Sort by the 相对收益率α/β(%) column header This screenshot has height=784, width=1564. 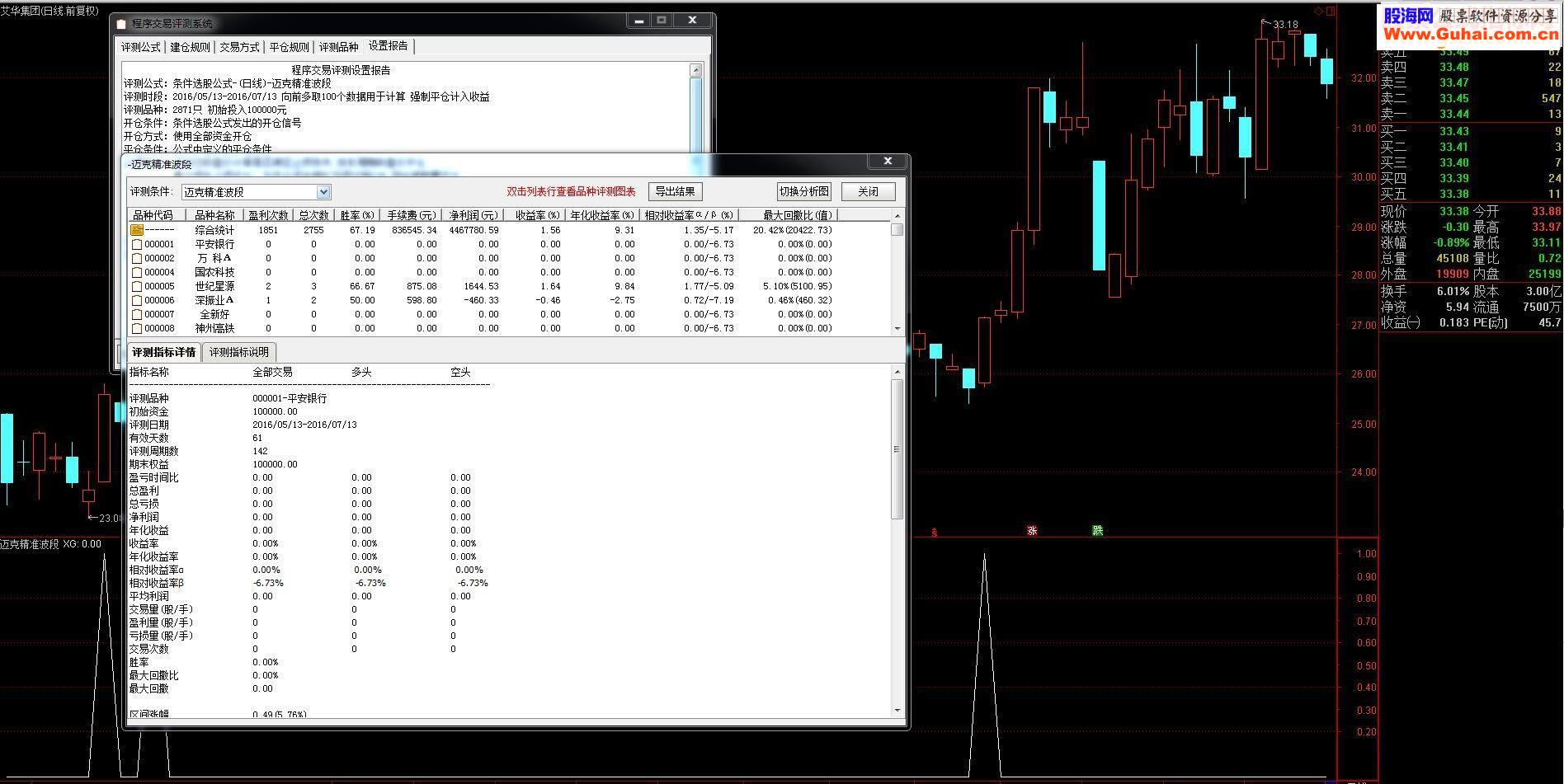690,215
